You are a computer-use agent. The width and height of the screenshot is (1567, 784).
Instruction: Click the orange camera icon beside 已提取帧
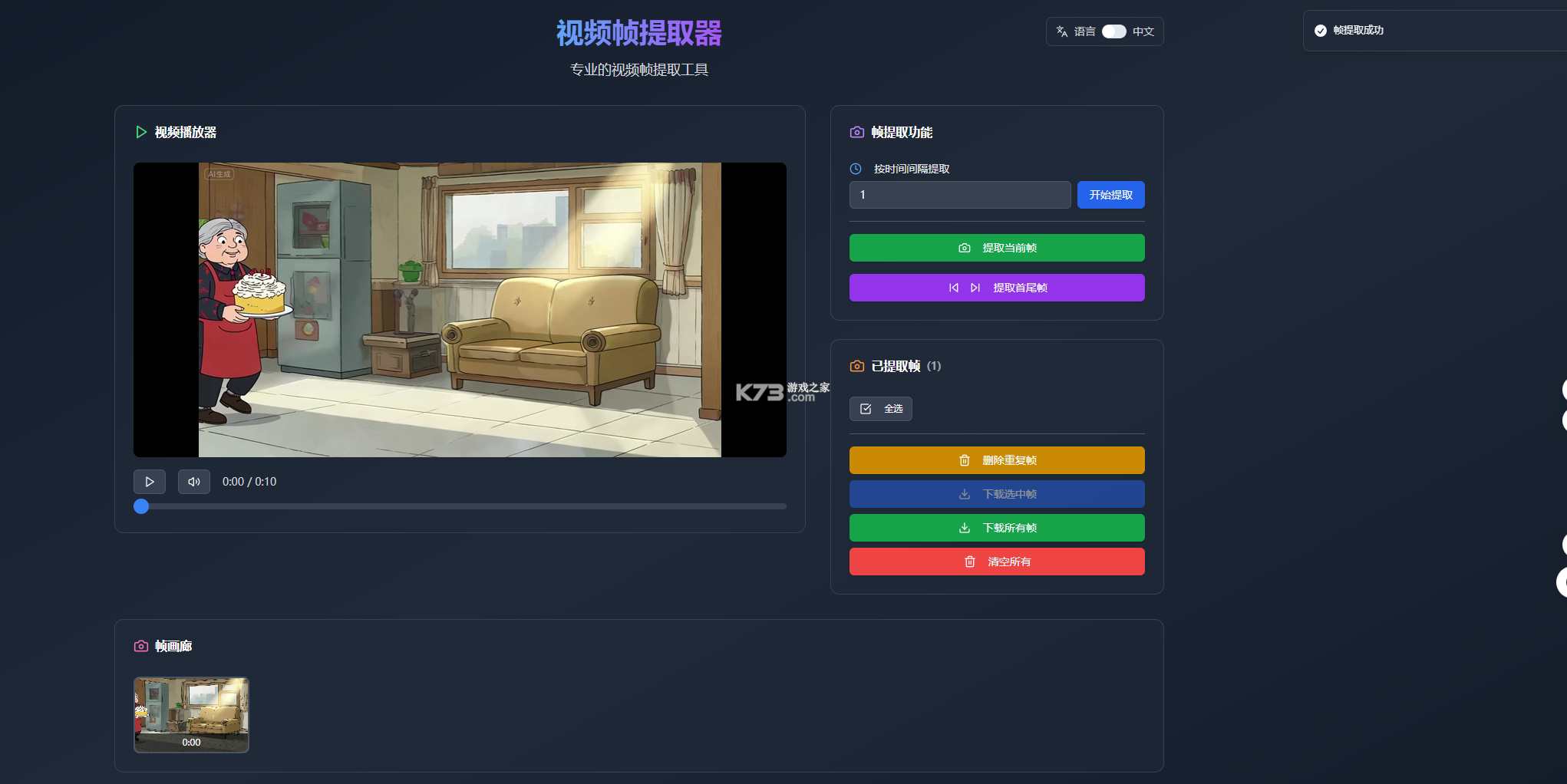[x=857, y=366]
